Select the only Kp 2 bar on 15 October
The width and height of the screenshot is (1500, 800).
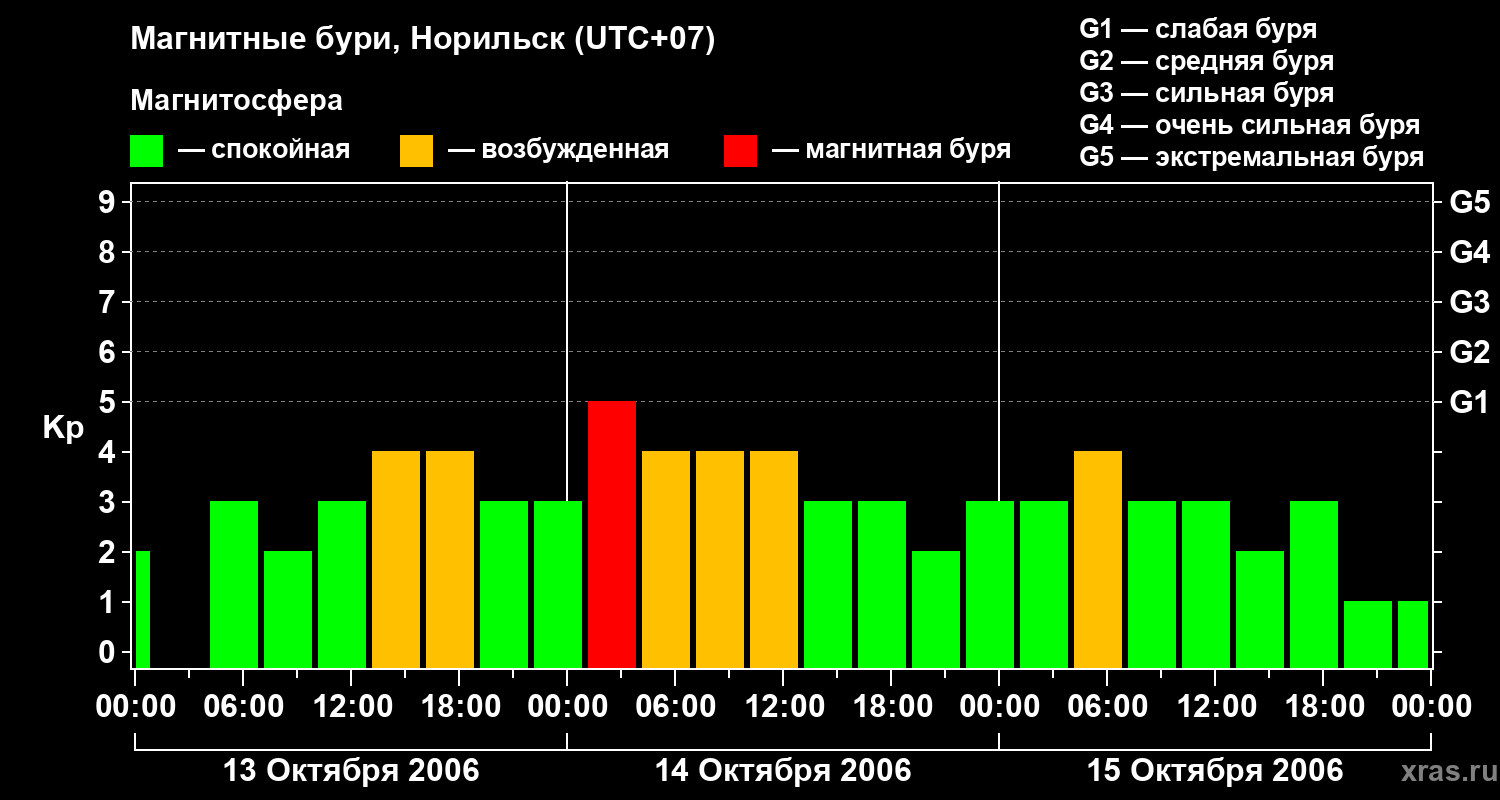point(1260,609)
